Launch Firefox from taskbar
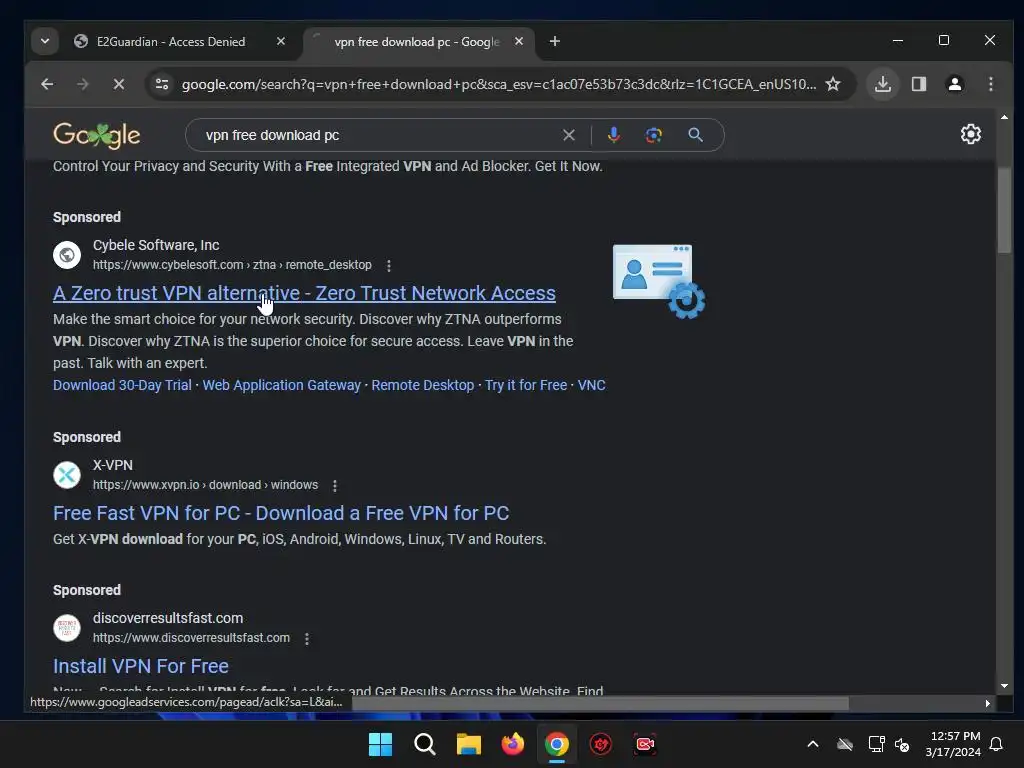The height and width of the screenshot is (768, 1024). [x=513, y=744]
